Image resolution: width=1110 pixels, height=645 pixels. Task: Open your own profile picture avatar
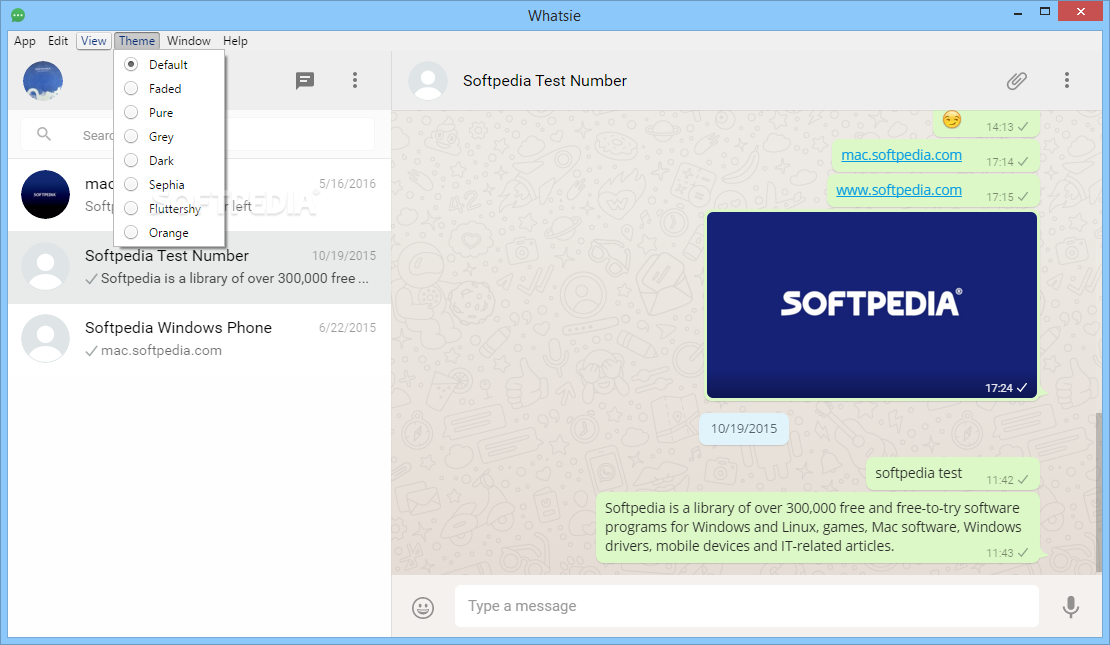click(43, 81)
